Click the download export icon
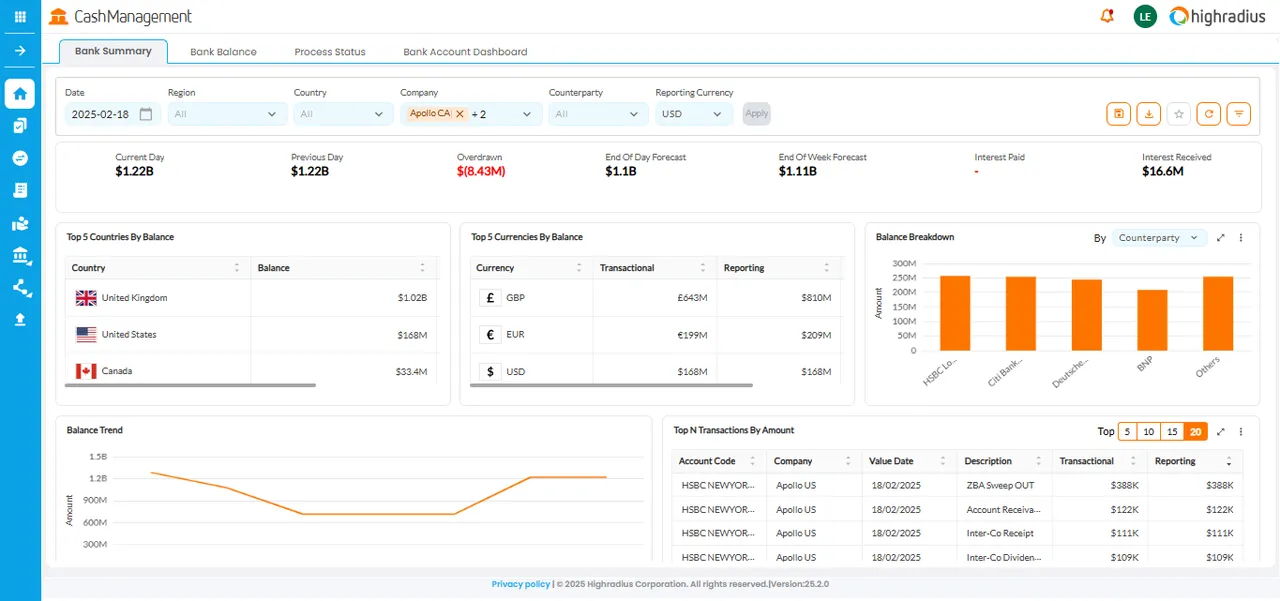 (x=1149, y=114)
